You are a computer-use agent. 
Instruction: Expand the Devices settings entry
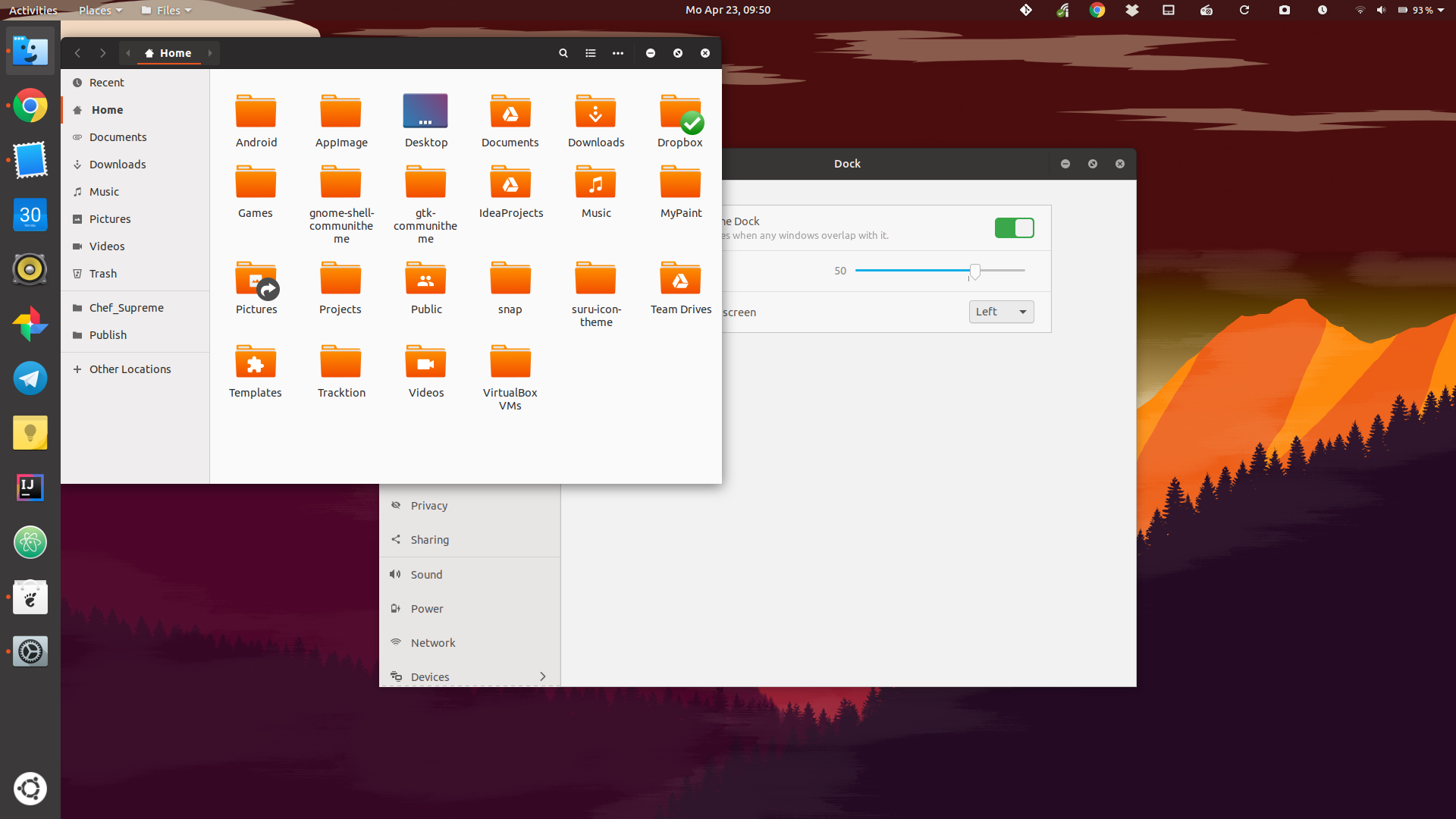click(469, 676)
